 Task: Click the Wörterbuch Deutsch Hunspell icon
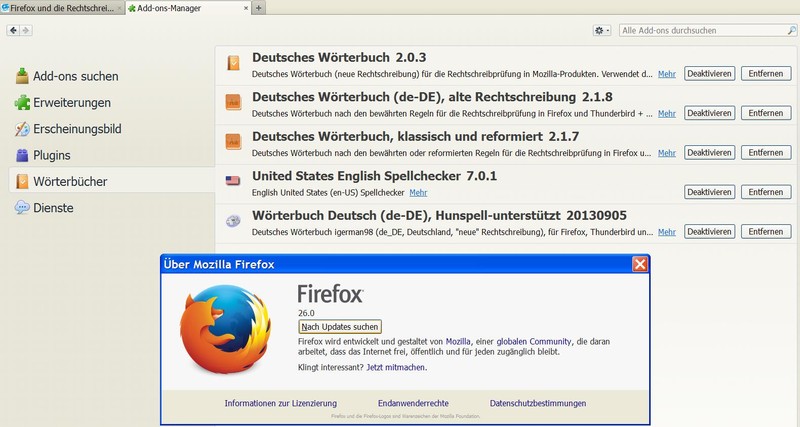tap(233, 221)
